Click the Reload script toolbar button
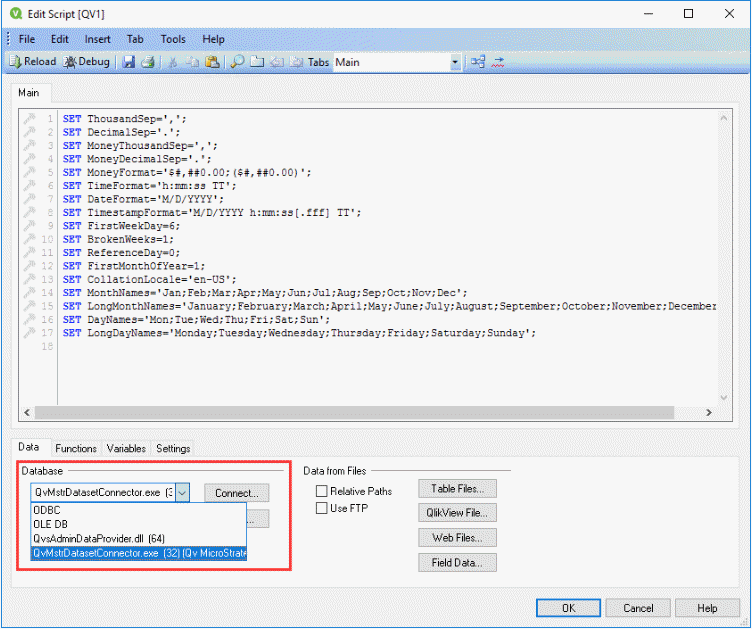 point(33,62)
